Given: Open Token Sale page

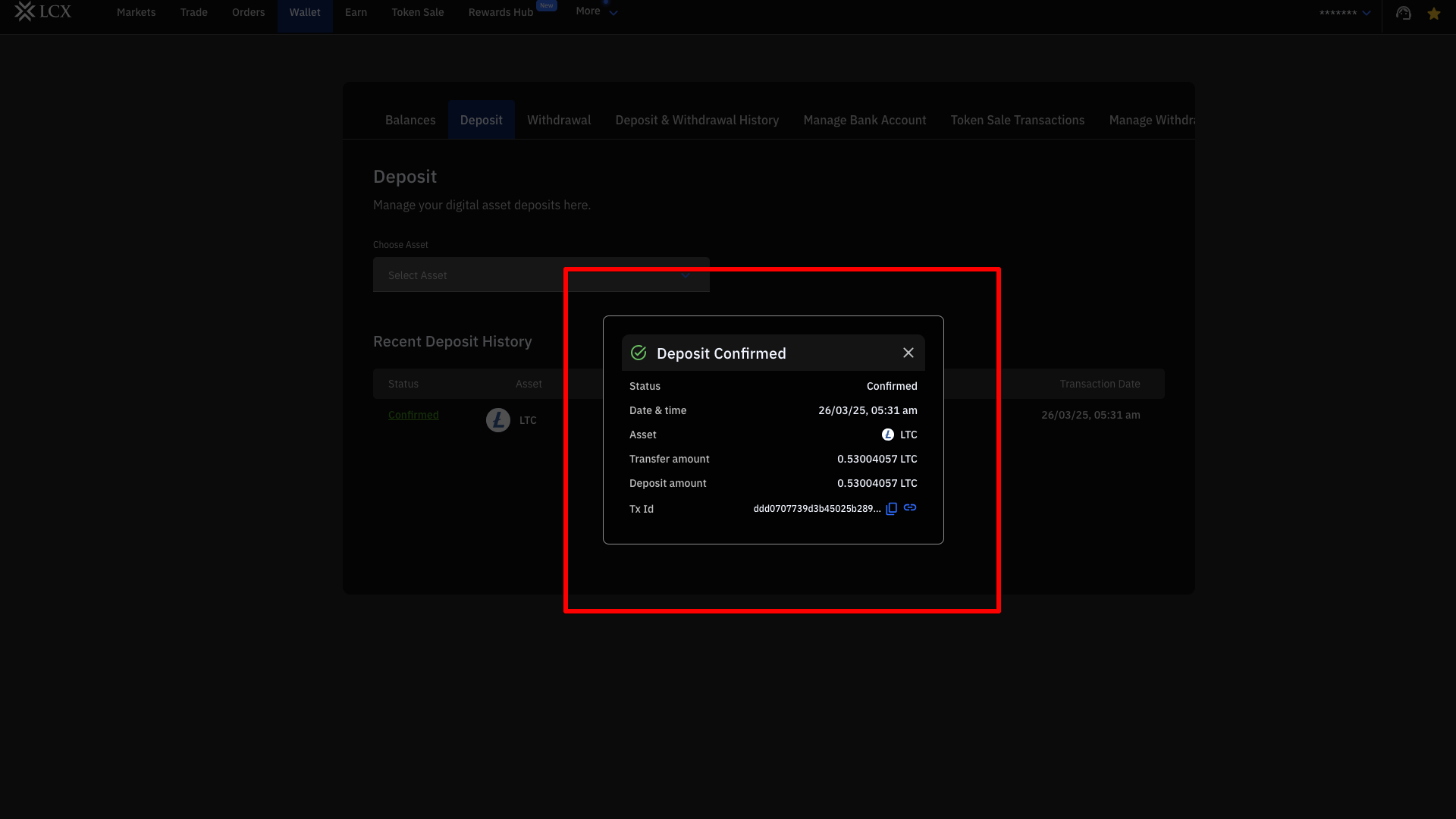Looking at the screenshot, I should click(x=418, y=12).
